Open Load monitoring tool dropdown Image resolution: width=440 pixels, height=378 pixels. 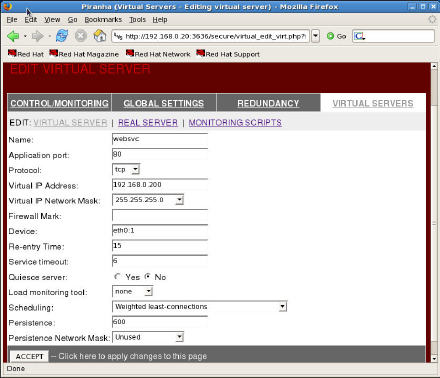(x=133, y=292)
